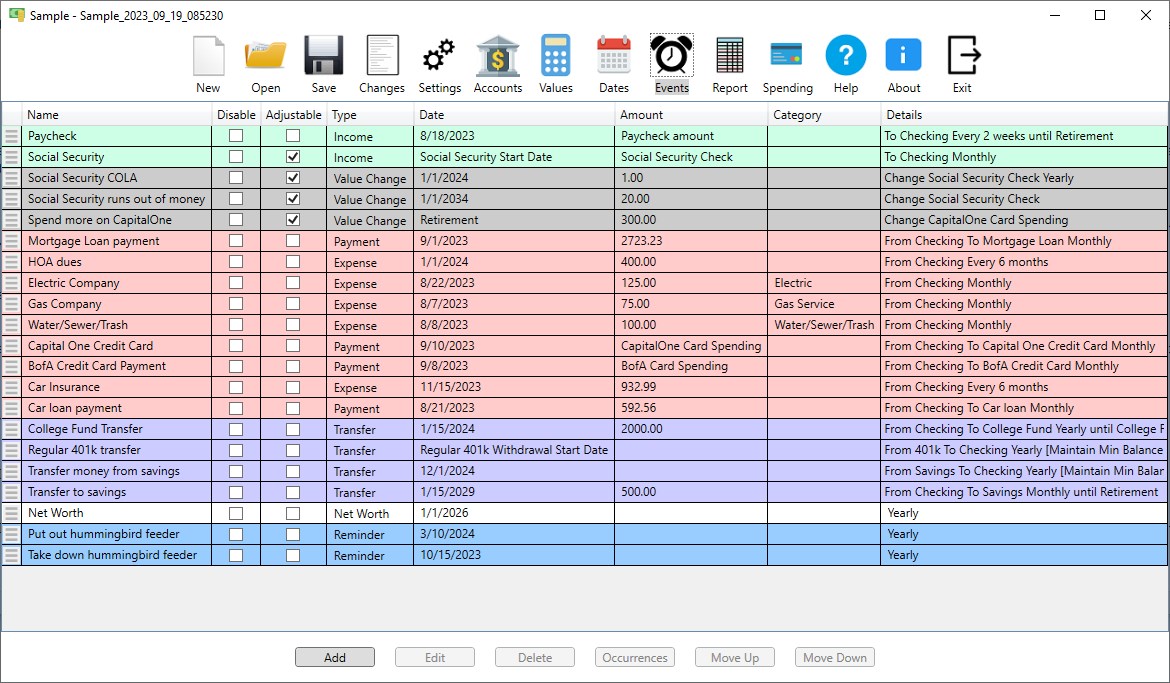The height and width of the screenshot is (683, 1170).
Task: Uncheck Adjustable for Spend more on CapitalOne
Action: (293, 219)
